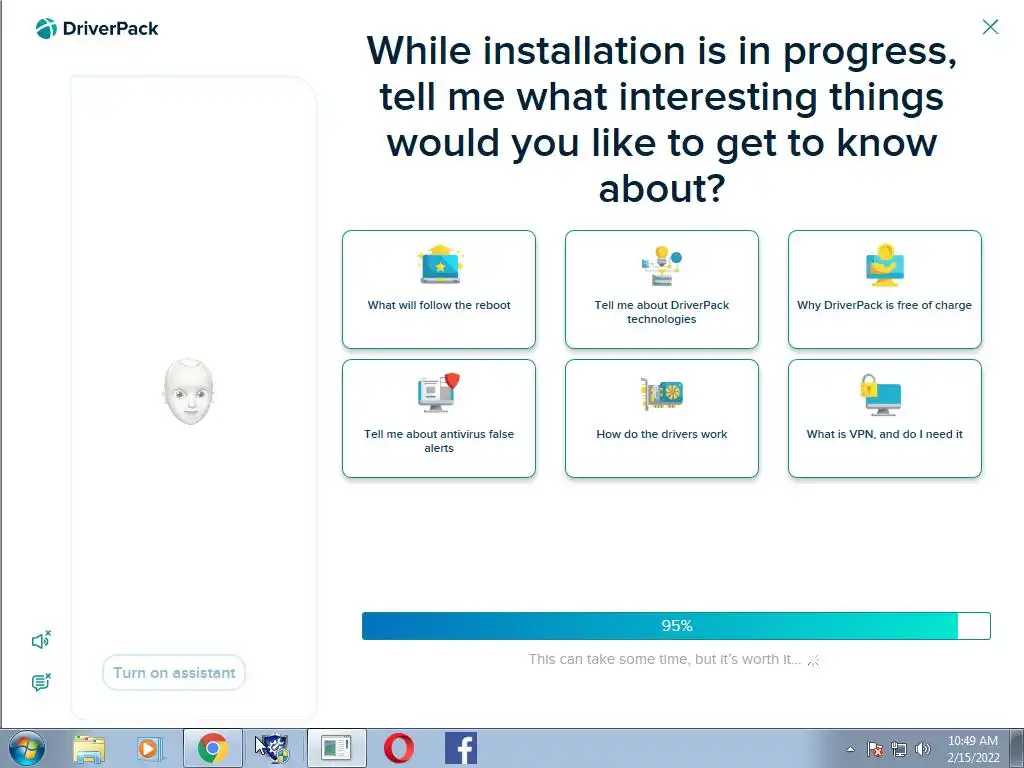Image resolution: width=1024 pixels, height=768 pixels.
Task: Click 'This can take some time' status text
Action: (x=664, y=659)
